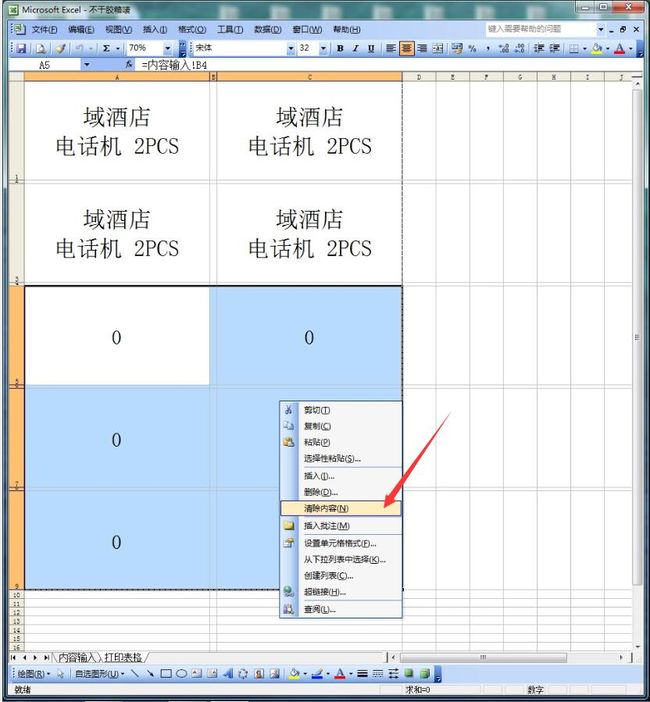The height and width of the screenshot is (702, 650).
Task: Open the 视图(V) menu
Action: (x=119, y=30)
